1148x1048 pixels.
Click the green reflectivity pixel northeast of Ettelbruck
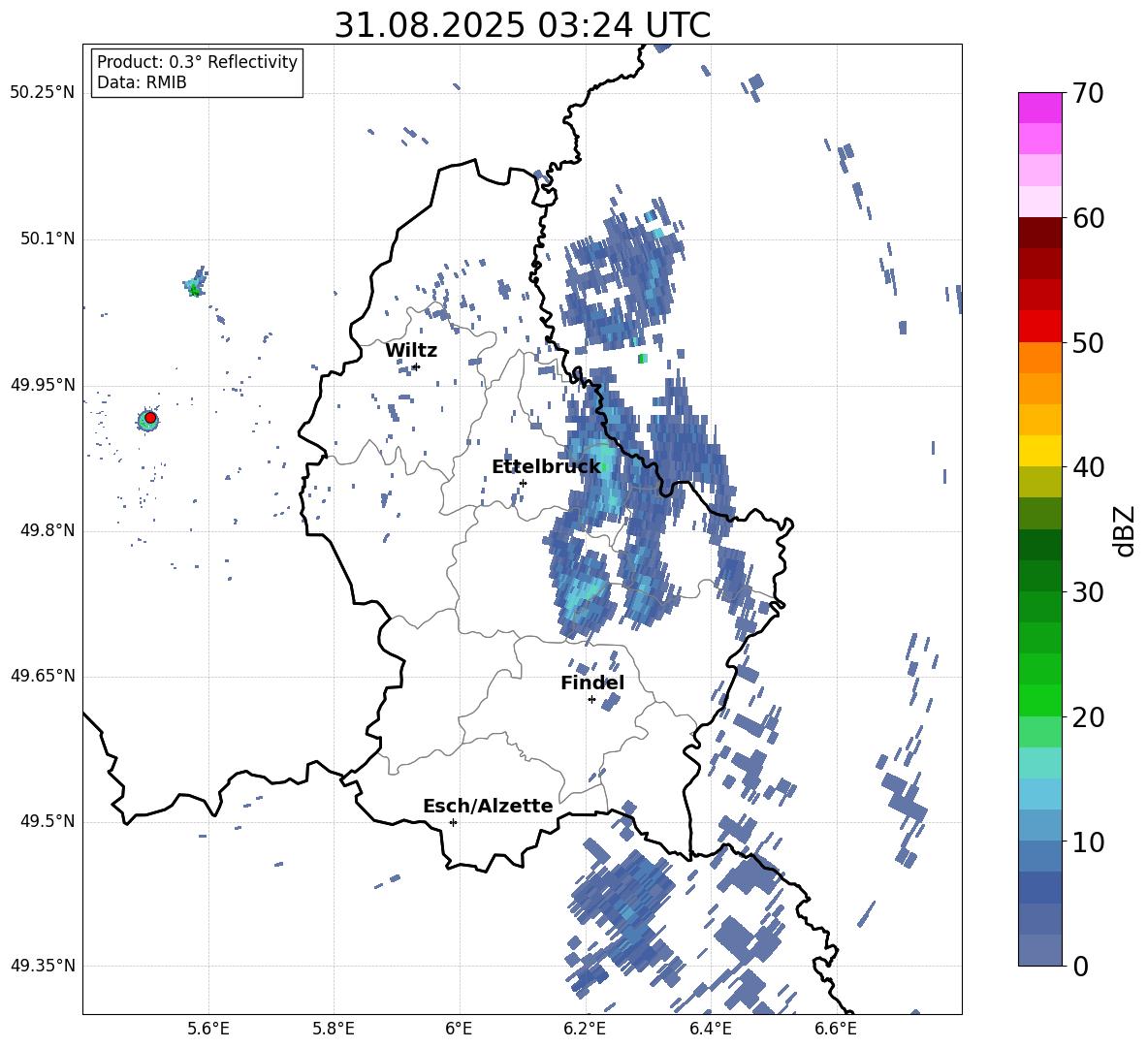click(x=642, y=359)
